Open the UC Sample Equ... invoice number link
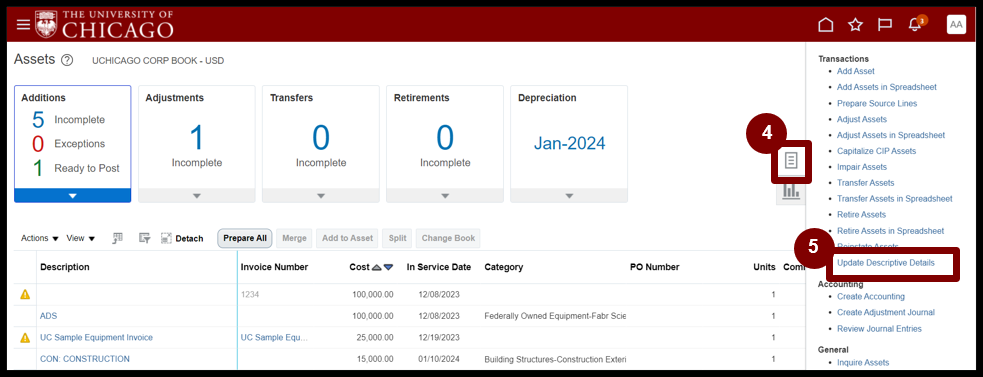The image size is (983, 377). pyautogui.click(x=275, y=337)
